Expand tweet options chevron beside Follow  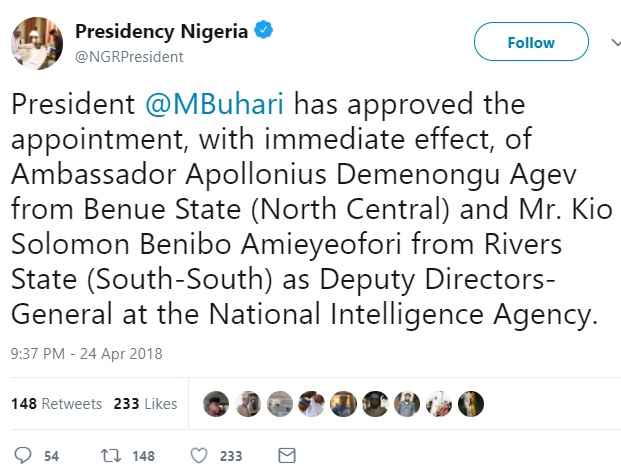[611, 42]
